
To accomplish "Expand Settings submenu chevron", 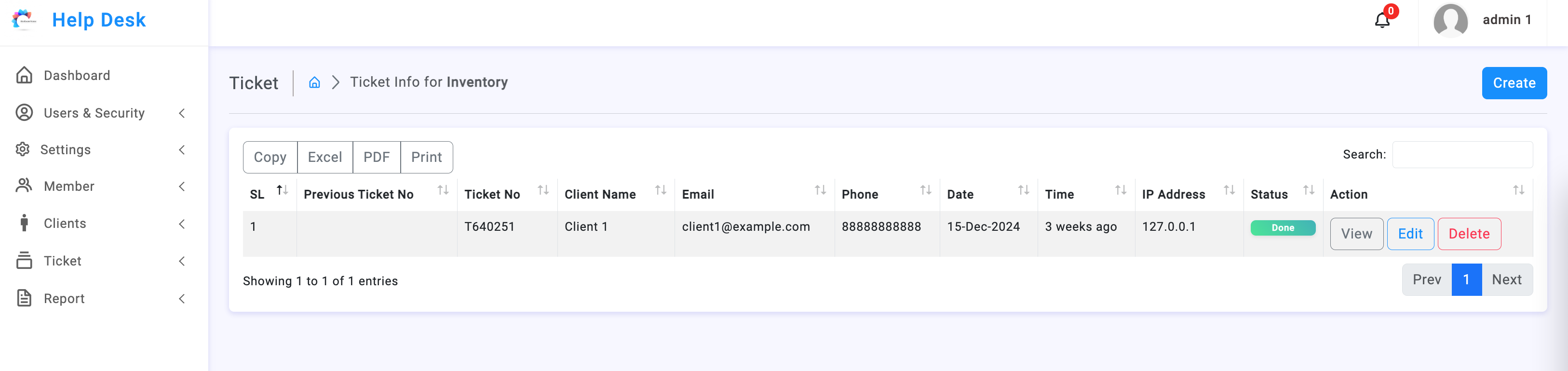I will point(181,150).
